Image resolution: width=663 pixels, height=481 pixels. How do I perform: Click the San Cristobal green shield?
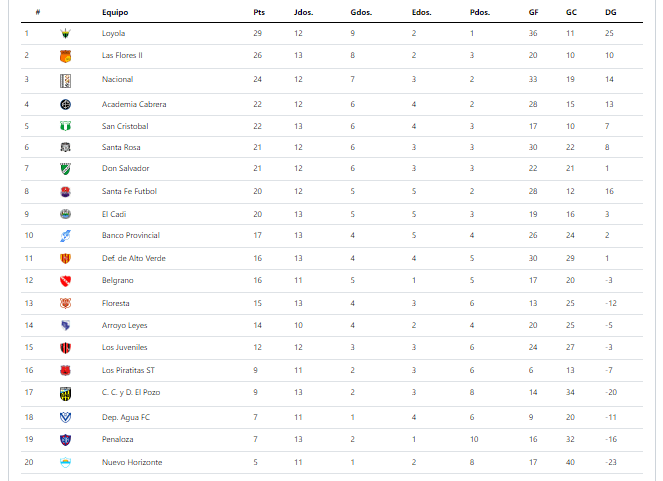coord(65,126)
